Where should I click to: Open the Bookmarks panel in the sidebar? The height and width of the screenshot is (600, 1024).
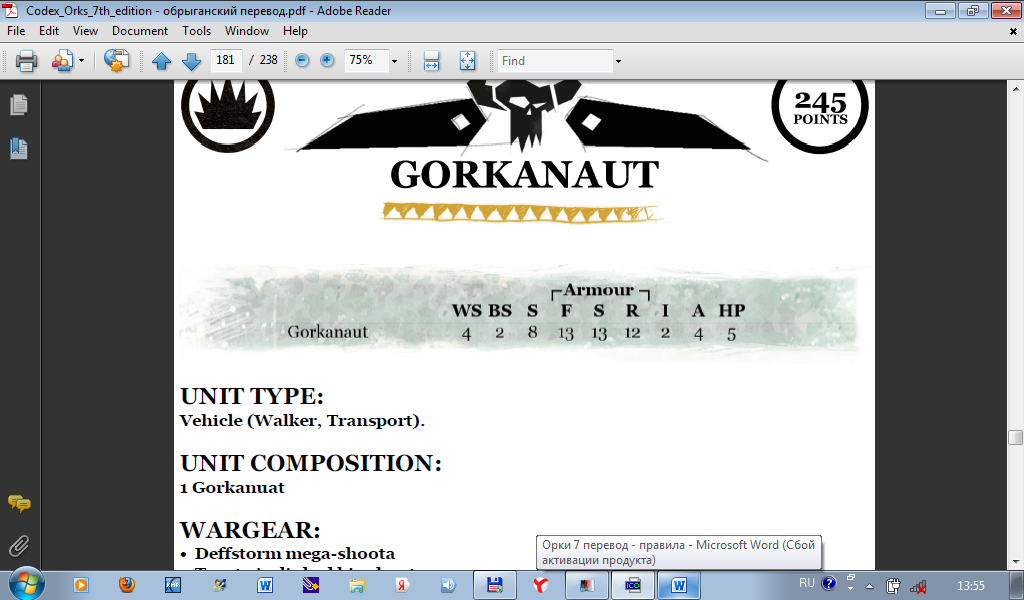tap(19, 148)
